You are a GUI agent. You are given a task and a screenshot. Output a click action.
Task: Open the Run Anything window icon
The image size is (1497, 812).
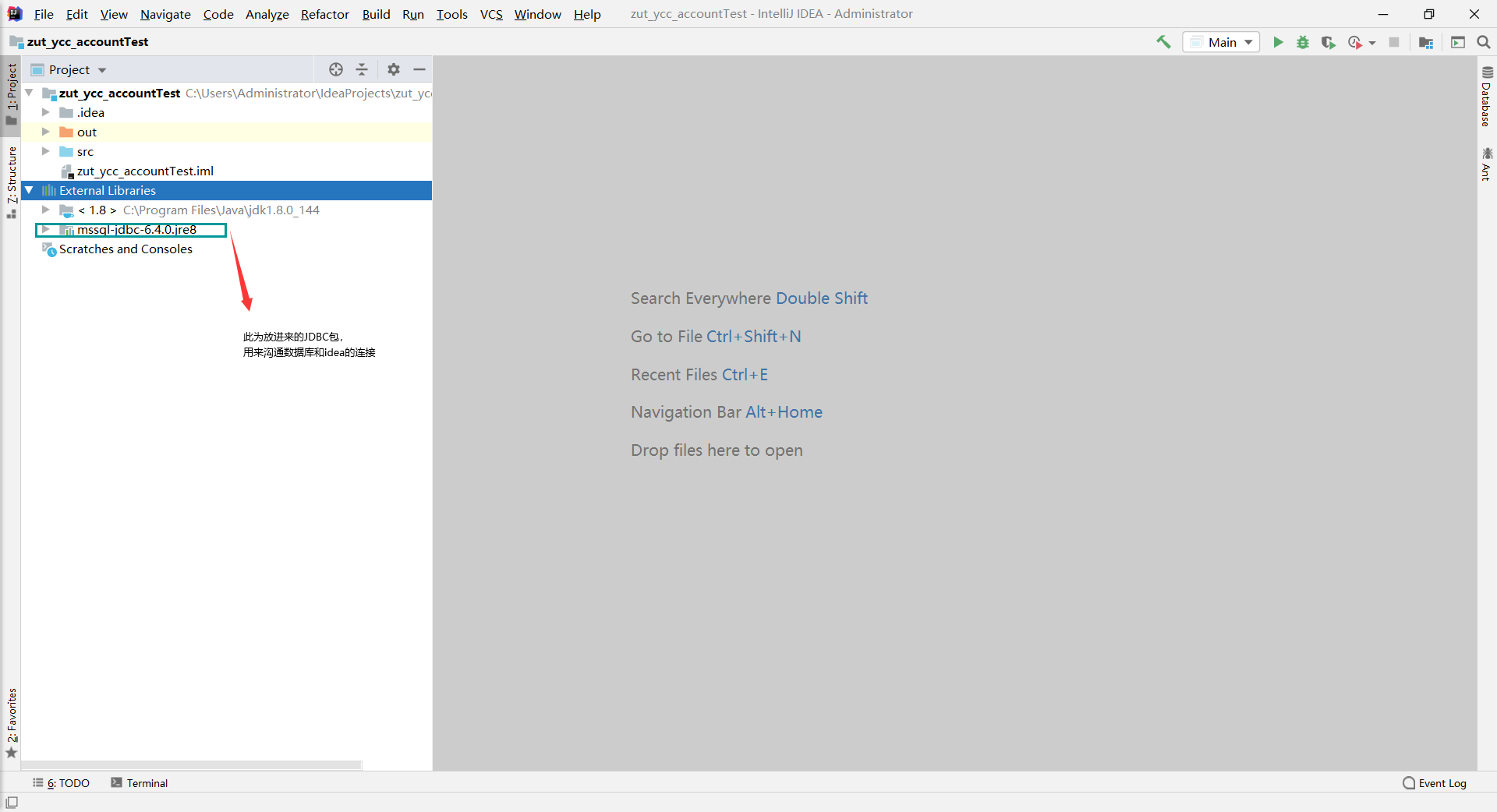pos(1458,42)
